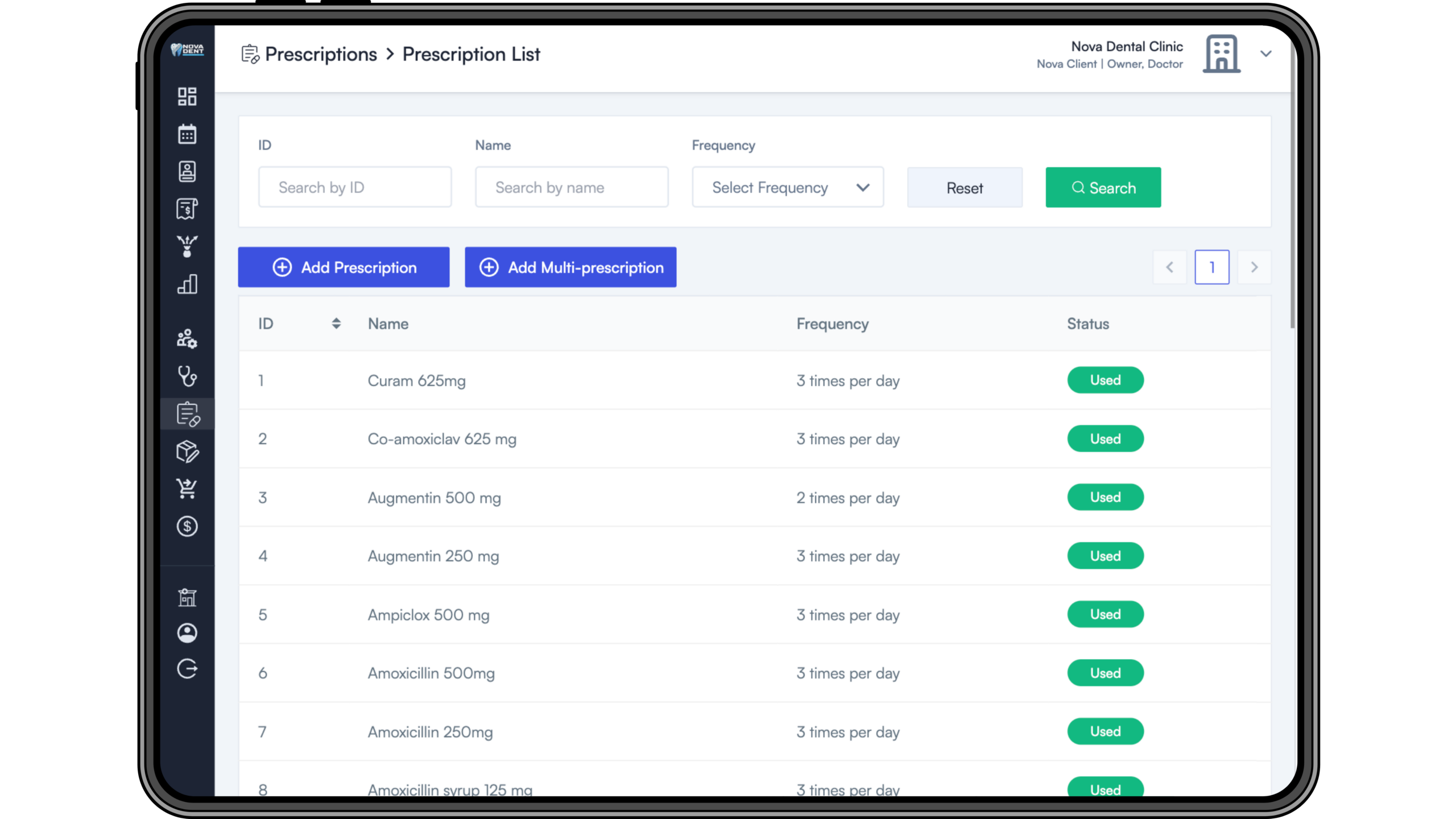Open the invoice billing sidebar icon
The image size is (1456, 819).
pos(187,209)
